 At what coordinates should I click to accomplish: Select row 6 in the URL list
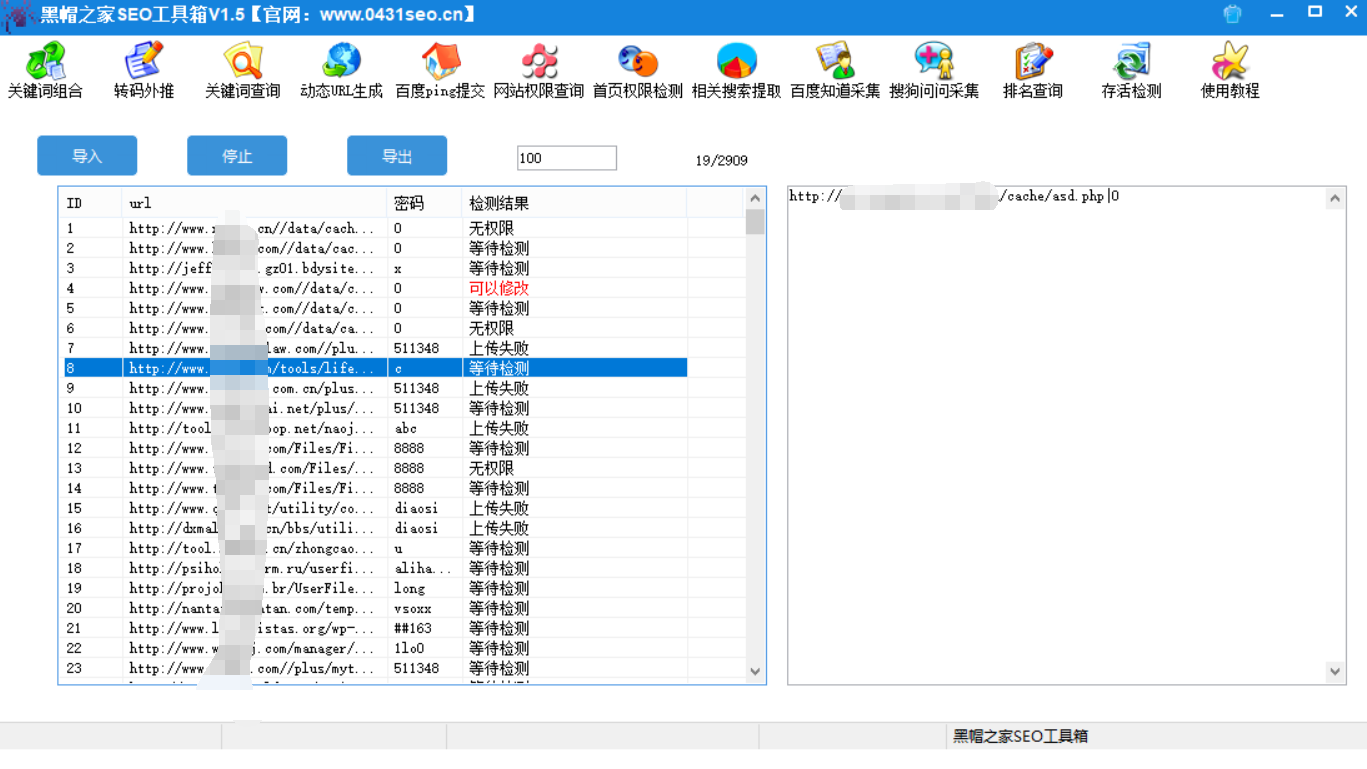[375, 328]
